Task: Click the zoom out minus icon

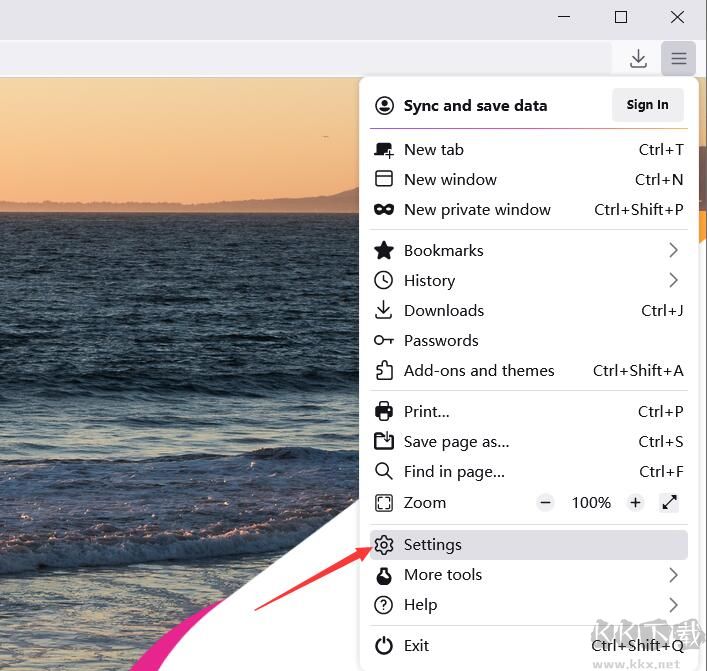Action: point(545,503)
